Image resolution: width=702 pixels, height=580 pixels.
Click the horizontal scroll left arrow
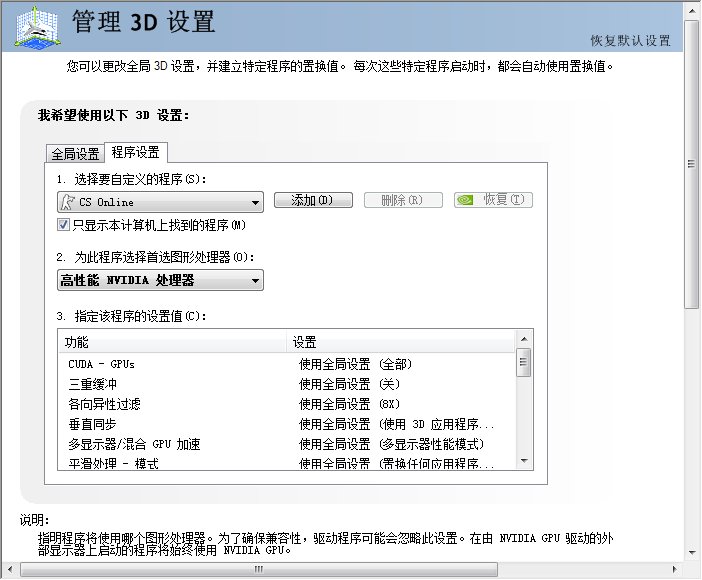pos(10,569)
